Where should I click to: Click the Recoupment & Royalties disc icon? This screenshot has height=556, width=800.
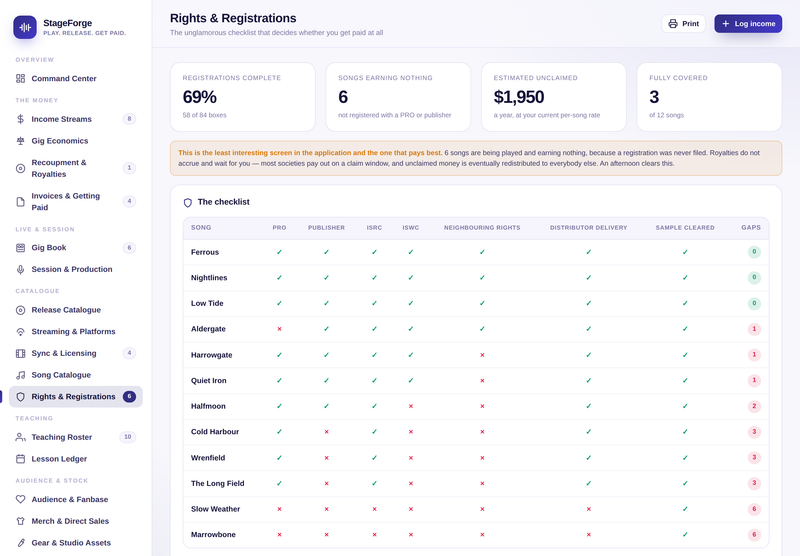(20, 168)
